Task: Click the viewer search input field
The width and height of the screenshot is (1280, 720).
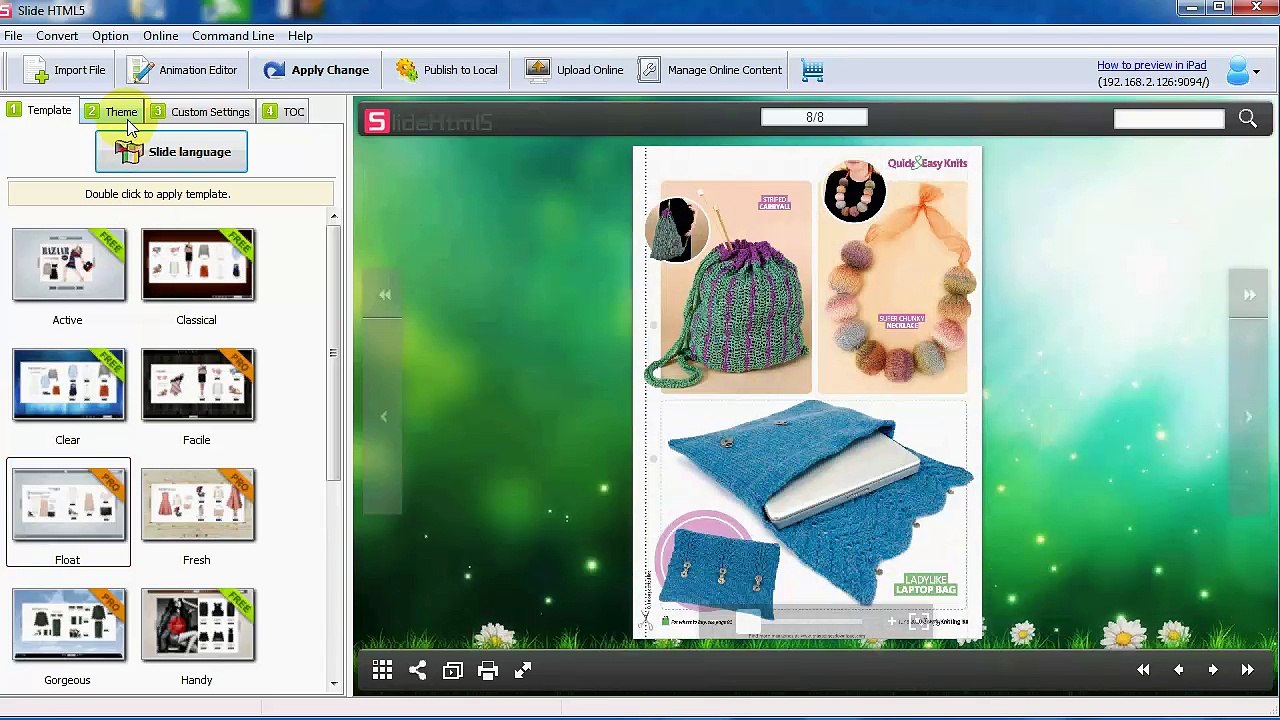Action: point(1169,120)
